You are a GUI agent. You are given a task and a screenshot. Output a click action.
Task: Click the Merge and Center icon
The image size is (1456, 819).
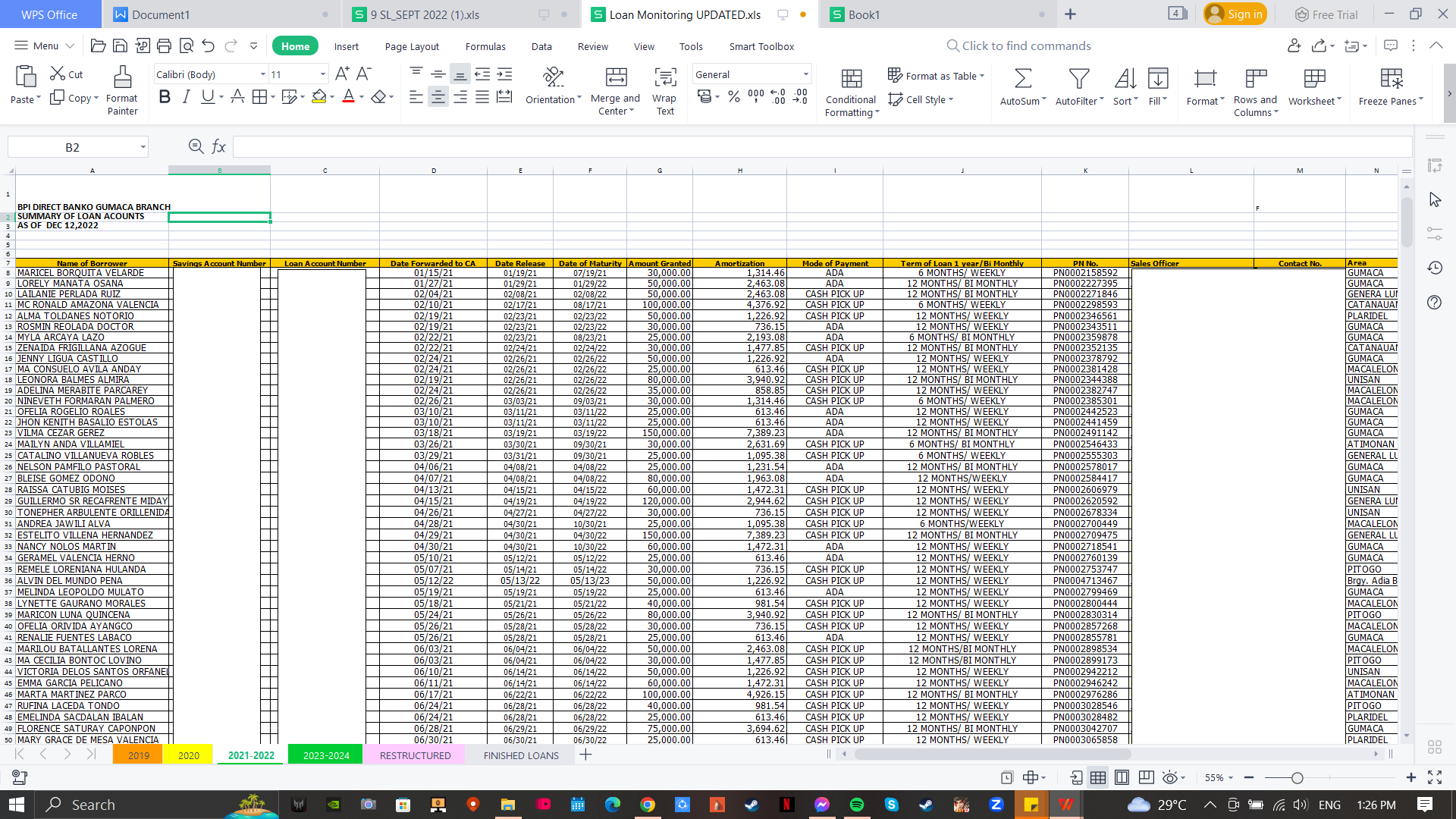coord(616,78)
